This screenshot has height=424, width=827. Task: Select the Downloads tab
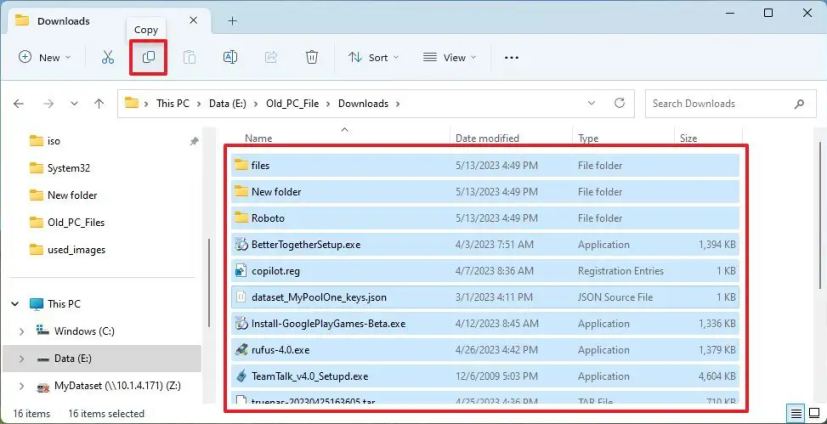pyautogui.click(x=108, y=21)
